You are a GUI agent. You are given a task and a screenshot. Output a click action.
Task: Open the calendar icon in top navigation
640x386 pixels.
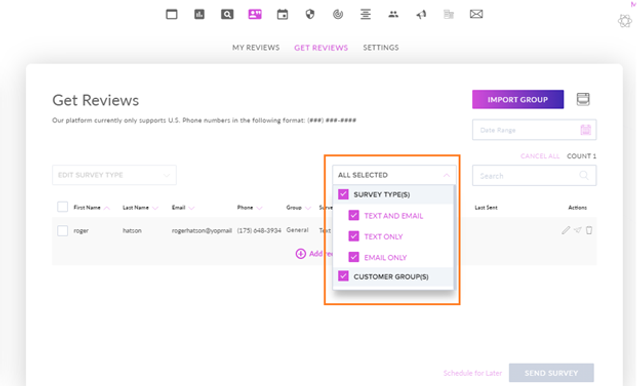pos(282,15)
